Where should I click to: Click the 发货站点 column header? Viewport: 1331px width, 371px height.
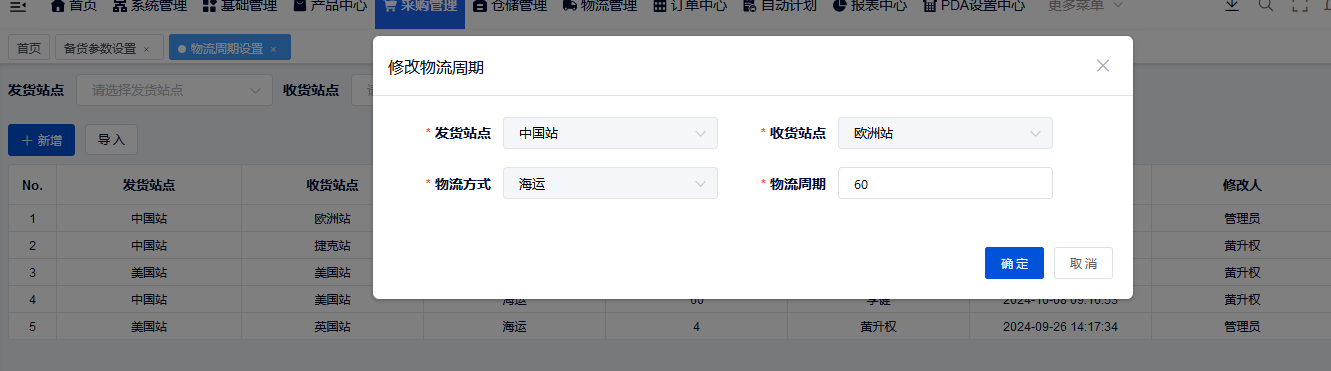click(x=149, y=185)
